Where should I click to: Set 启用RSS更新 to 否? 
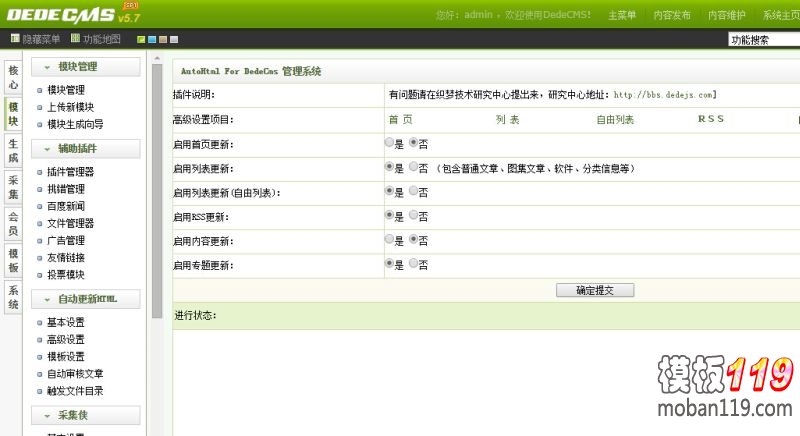coord(414,215)
